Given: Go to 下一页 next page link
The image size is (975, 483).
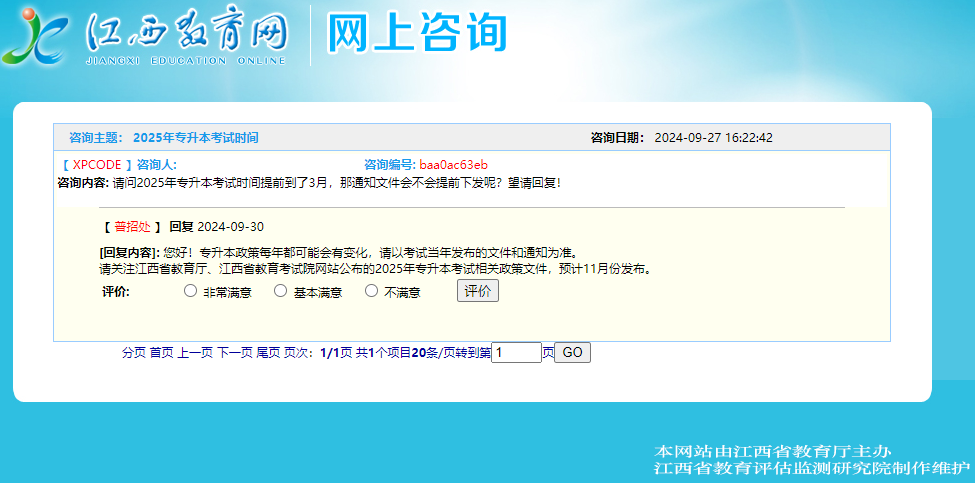Looking at the screenshot, I should [235, 353].
